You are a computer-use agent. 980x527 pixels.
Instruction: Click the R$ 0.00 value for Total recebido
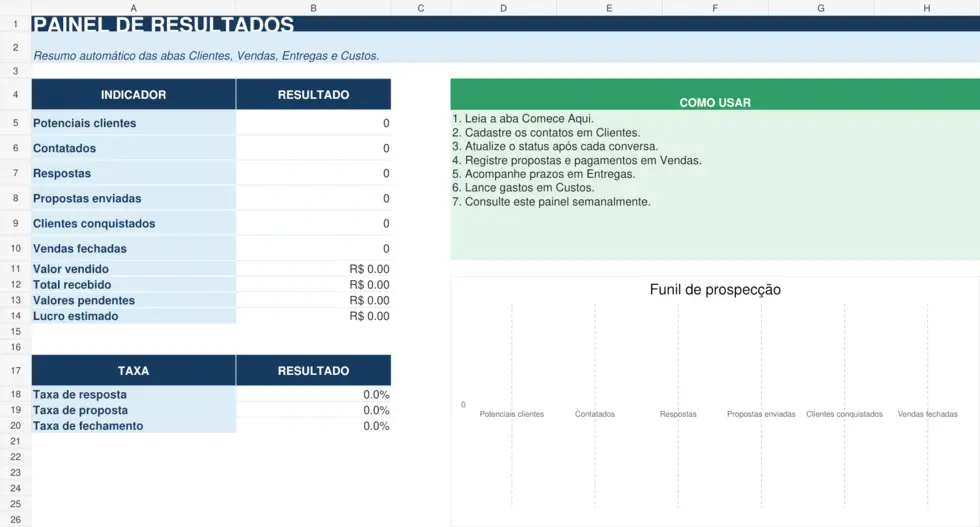(313, 284)
